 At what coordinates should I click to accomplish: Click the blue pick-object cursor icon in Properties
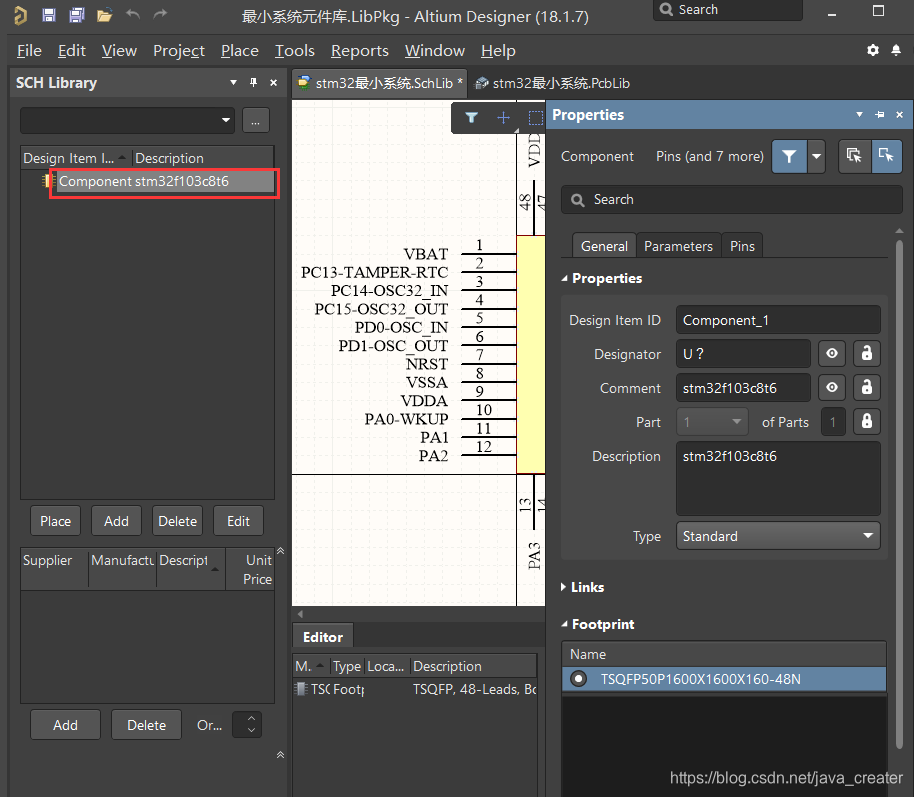point(887,156)
